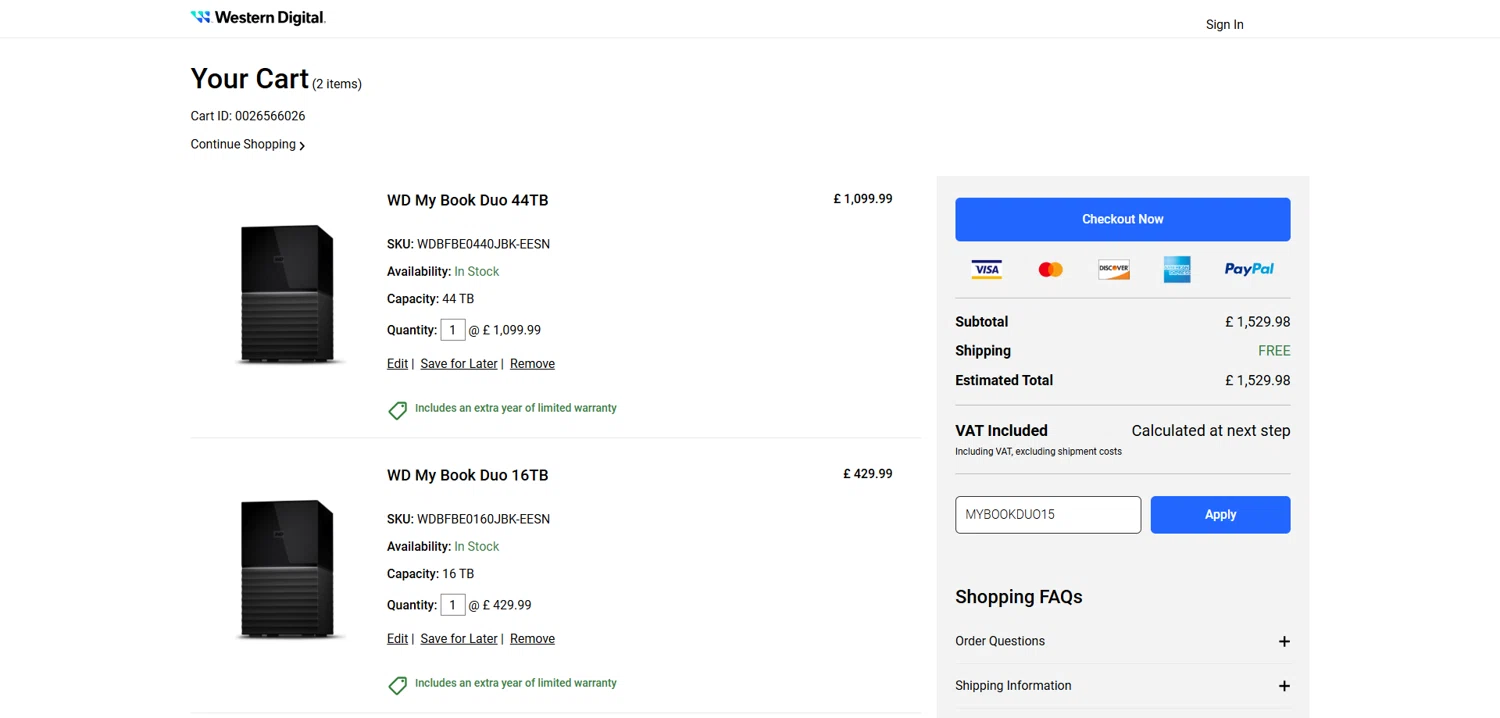Click the FREE shipping value
The height and width of the screenshot is (718, 1500).
1274,351
